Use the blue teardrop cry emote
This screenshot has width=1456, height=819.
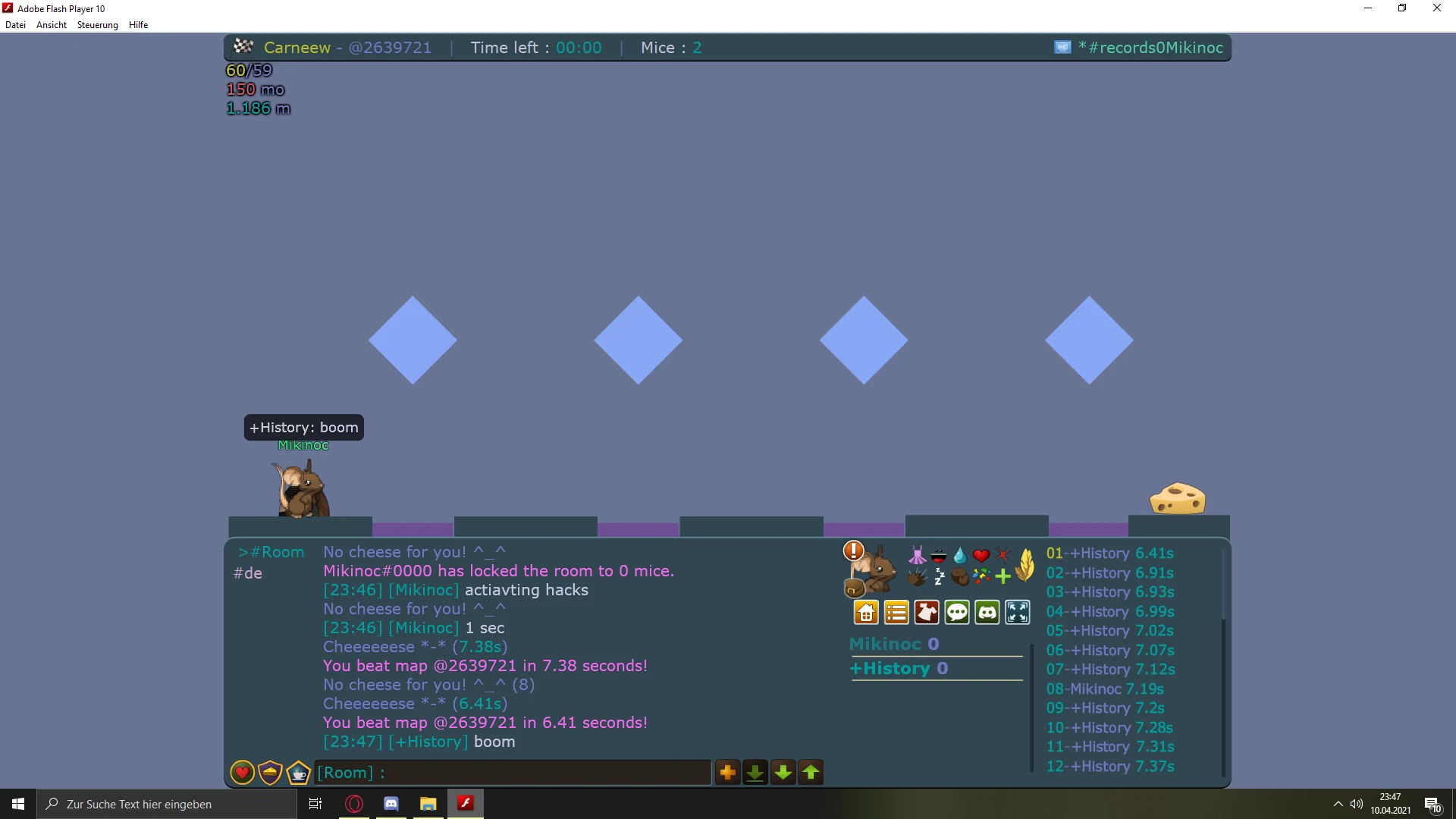tap(960, 555)
